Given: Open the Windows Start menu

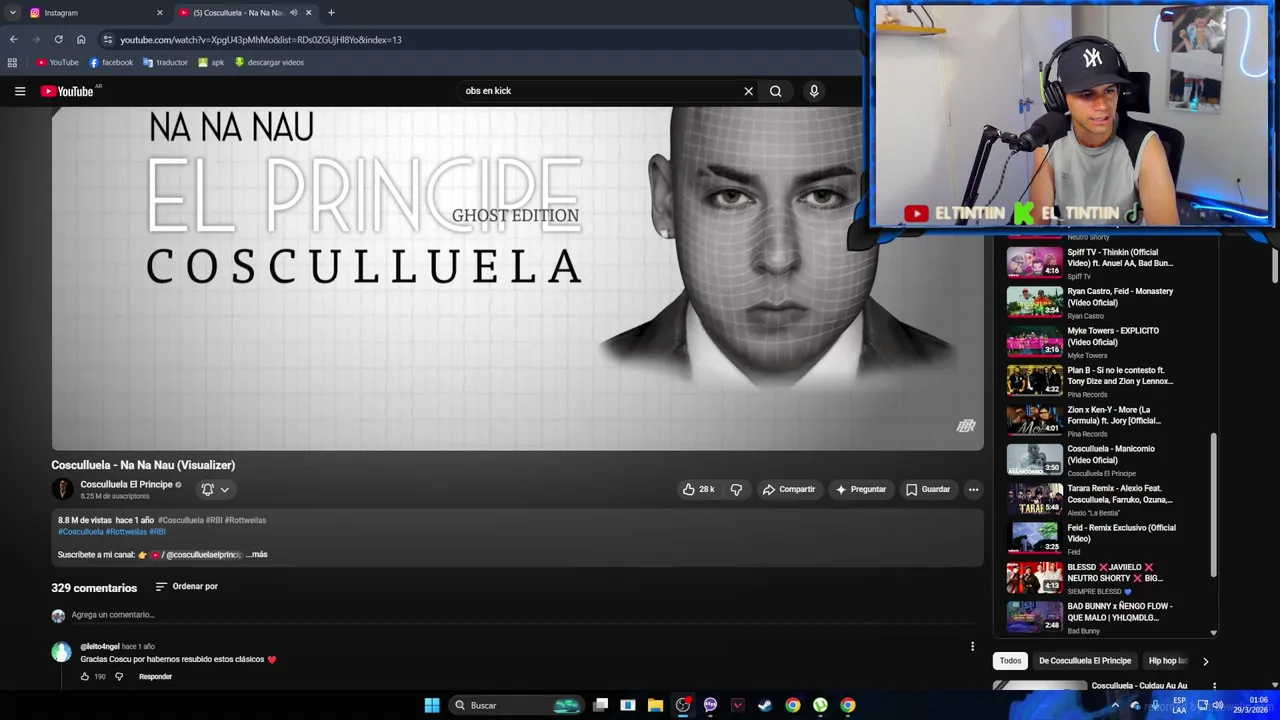Looking at the screenshot, I should (x=432, y=705).
